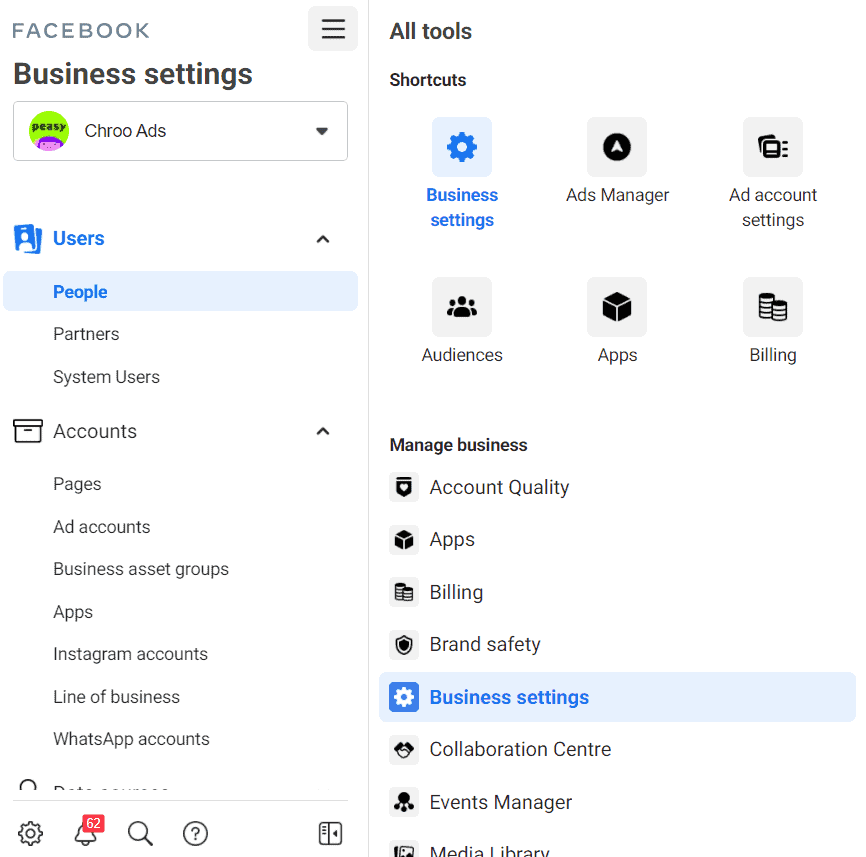Open Business asset groups
This screenshot has height=857, width=866.
pyautogui.click(x=141, y=569)
